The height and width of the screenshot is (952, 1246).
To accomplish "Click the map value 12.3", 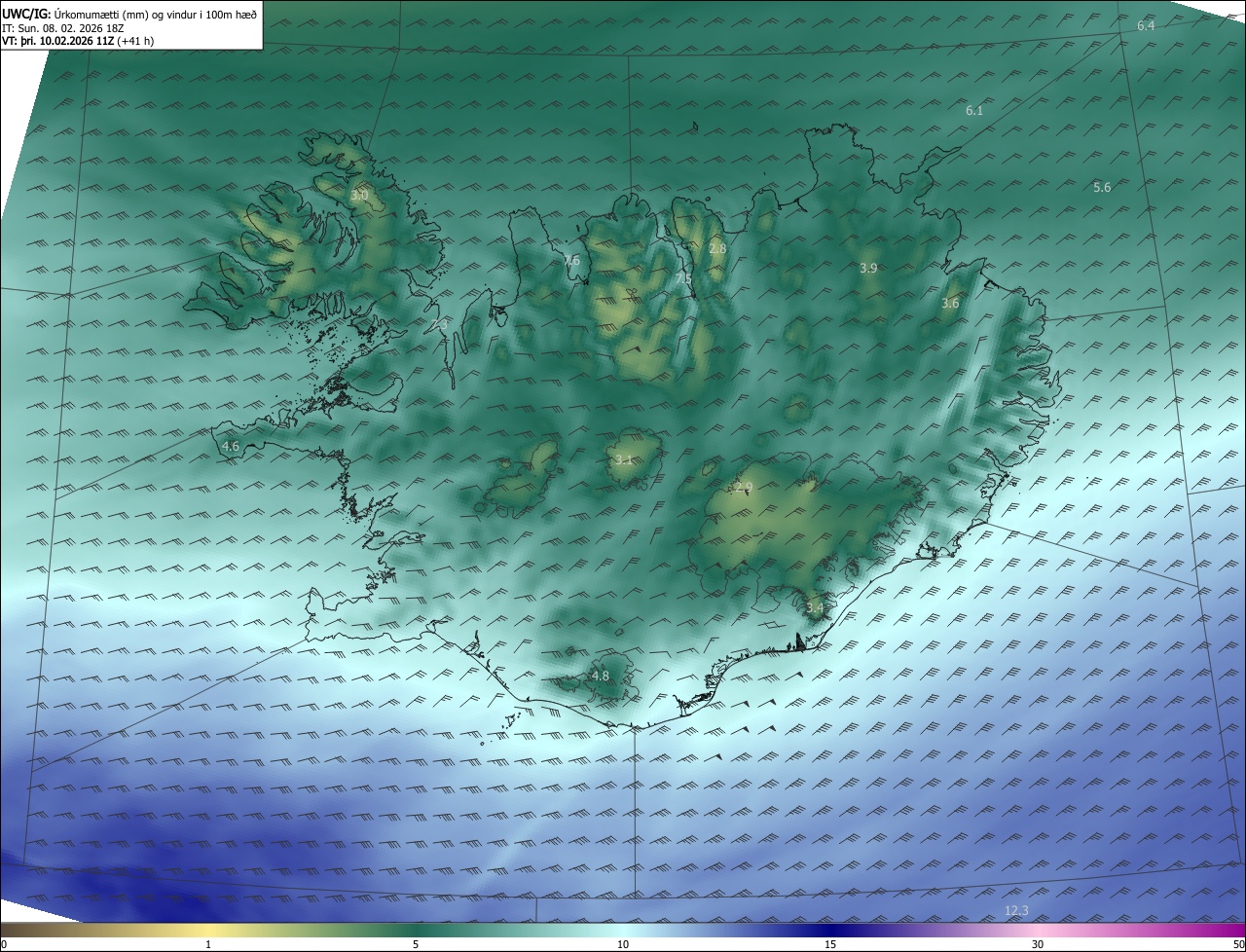I will point(1016,911).
